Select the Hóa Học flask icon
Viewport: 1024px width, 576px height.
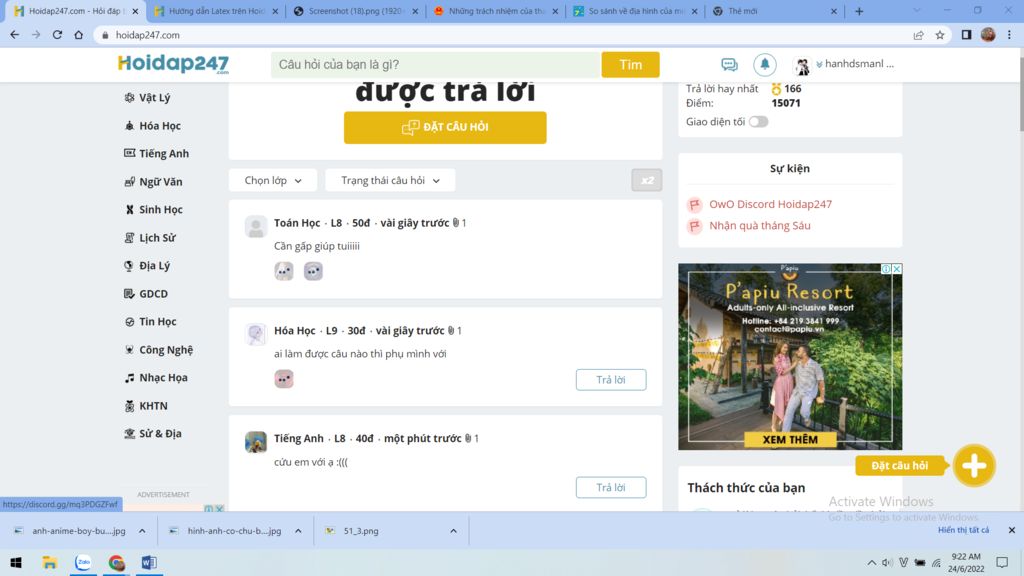(129, 126)
